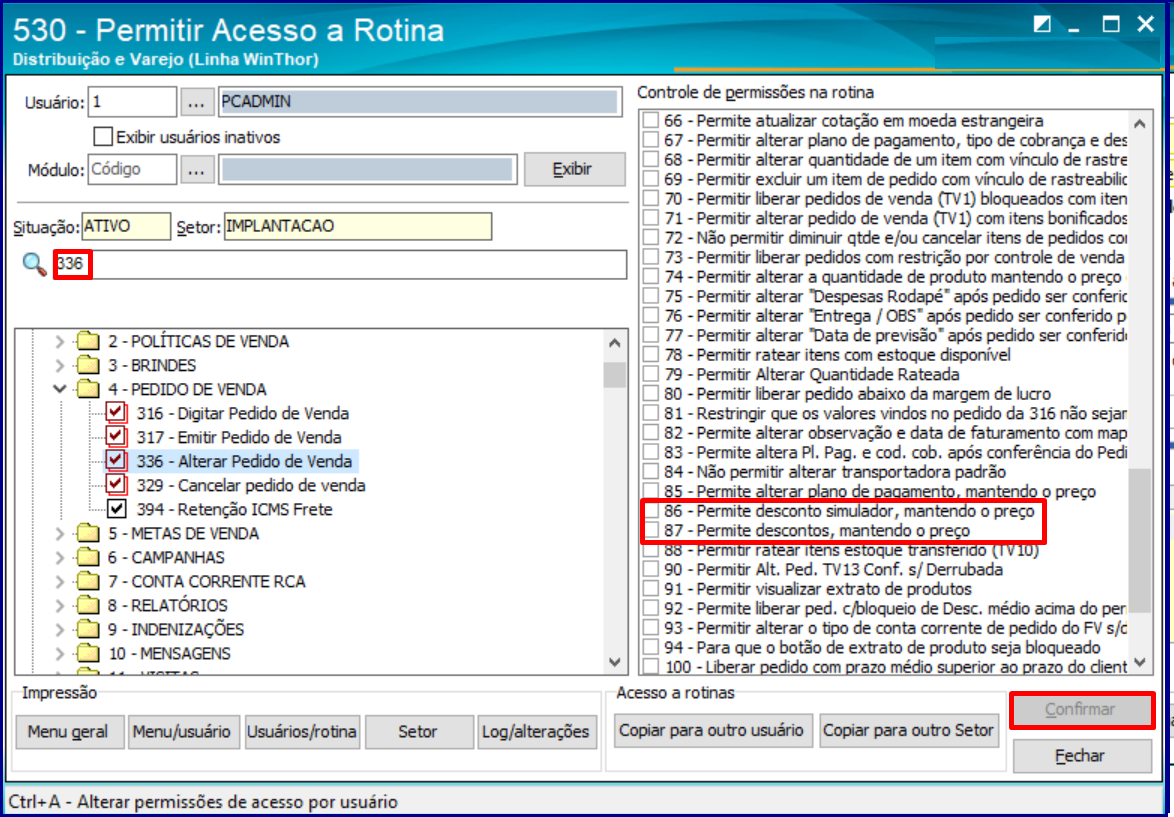Image resolution: width=1174 pixels, height=817 pixels.
Task: Expand the 10 - MENSAGENS tree node
Action: tap(60, 653)
